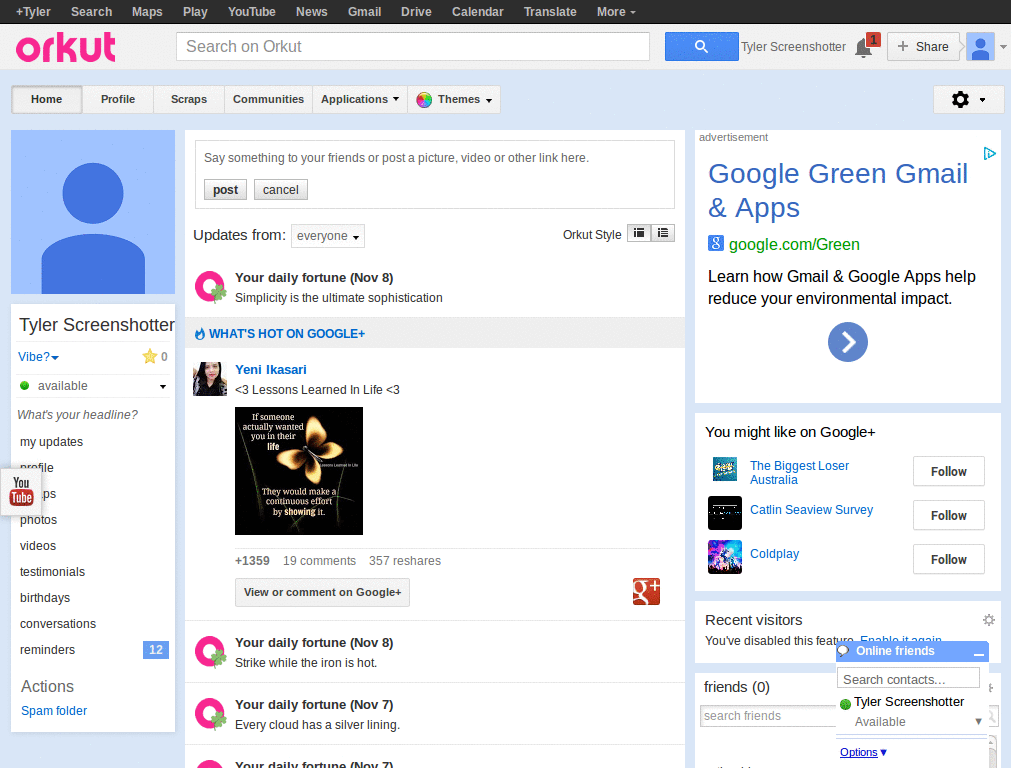Follow The Biggest Loser Australia
The height and width of the screenshot is (768, 1024).
(948, 472)
